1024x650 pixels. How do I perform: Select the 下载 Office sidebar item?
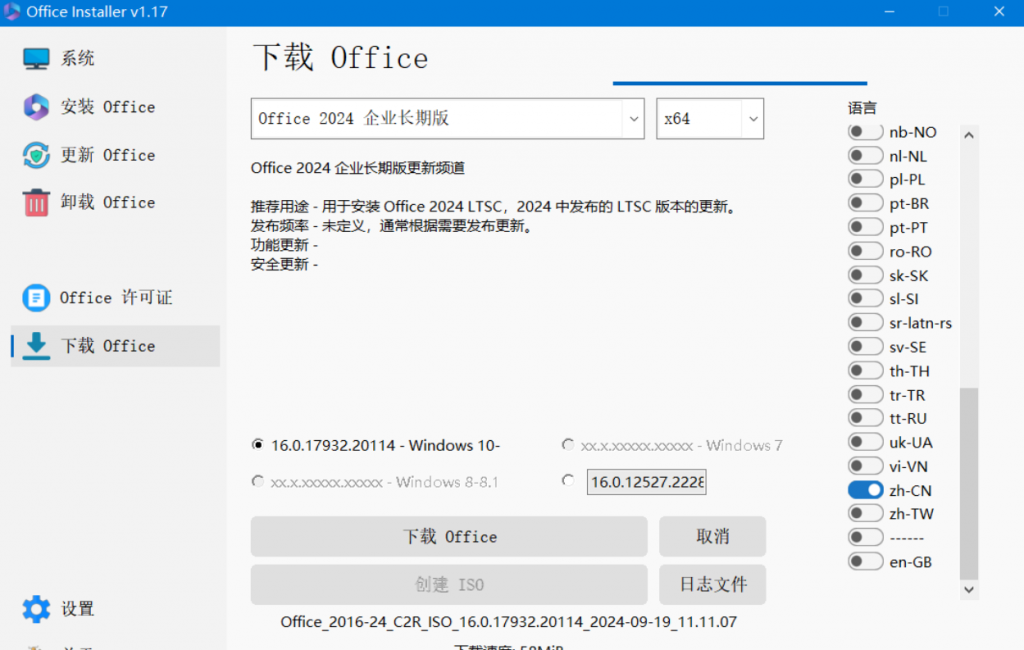coord(115,346)
